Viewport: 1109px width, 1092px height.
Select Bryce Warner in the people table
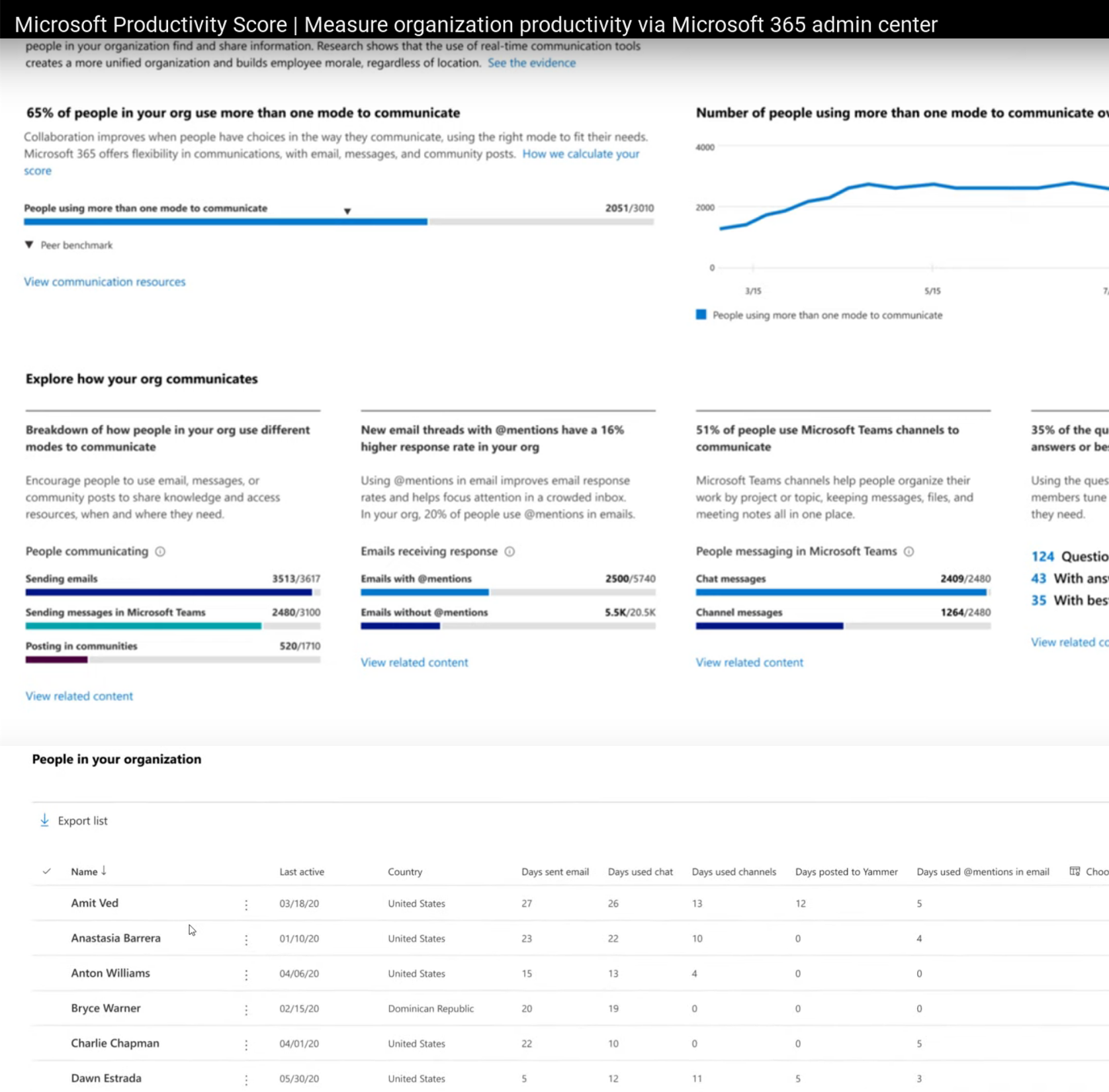[106, 1008]
